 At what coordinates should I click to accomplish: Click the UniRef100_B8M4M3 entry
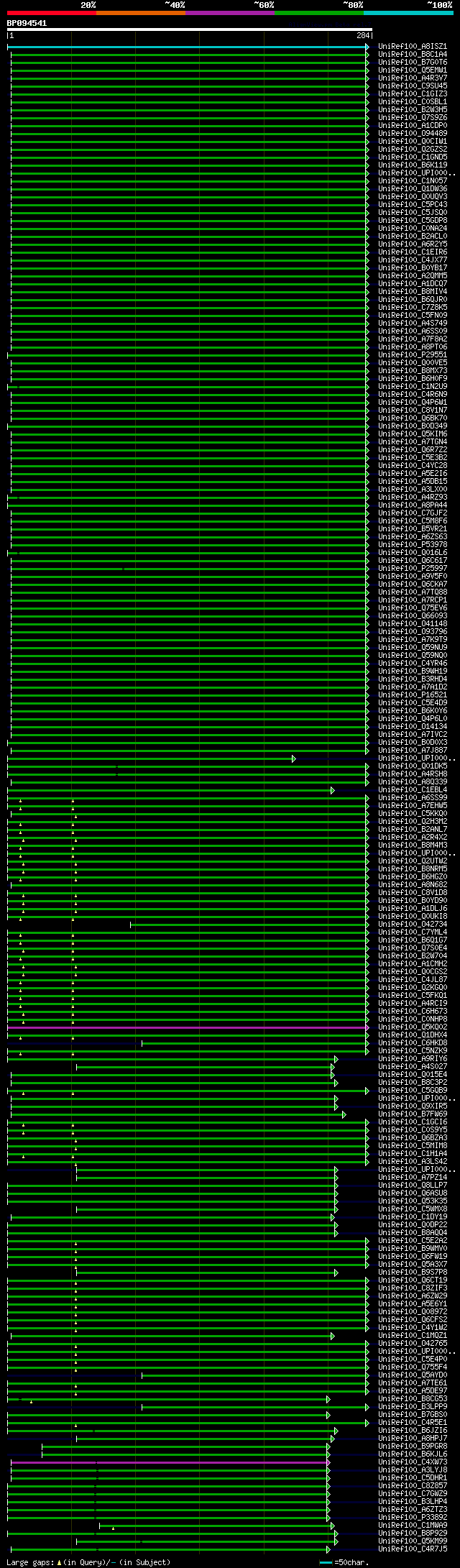click(x=413, y=845)
